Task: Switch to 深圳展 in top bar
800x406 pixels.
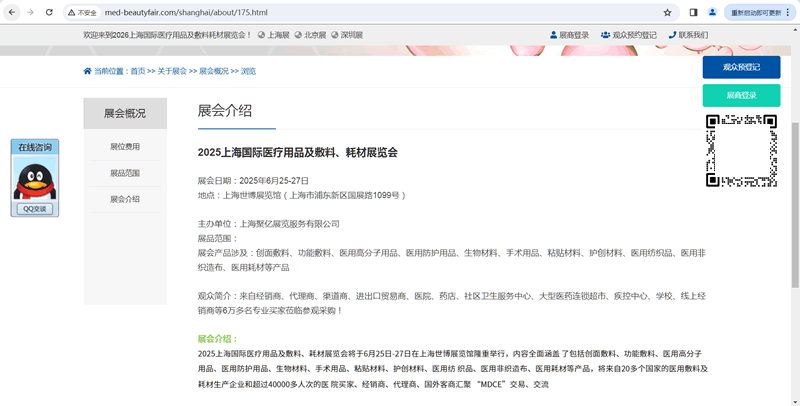Action: point(347,35)
